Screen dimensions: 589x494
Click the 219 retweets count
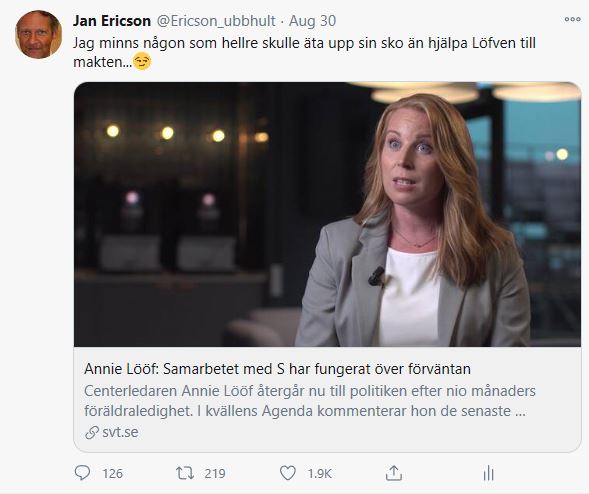215,473
